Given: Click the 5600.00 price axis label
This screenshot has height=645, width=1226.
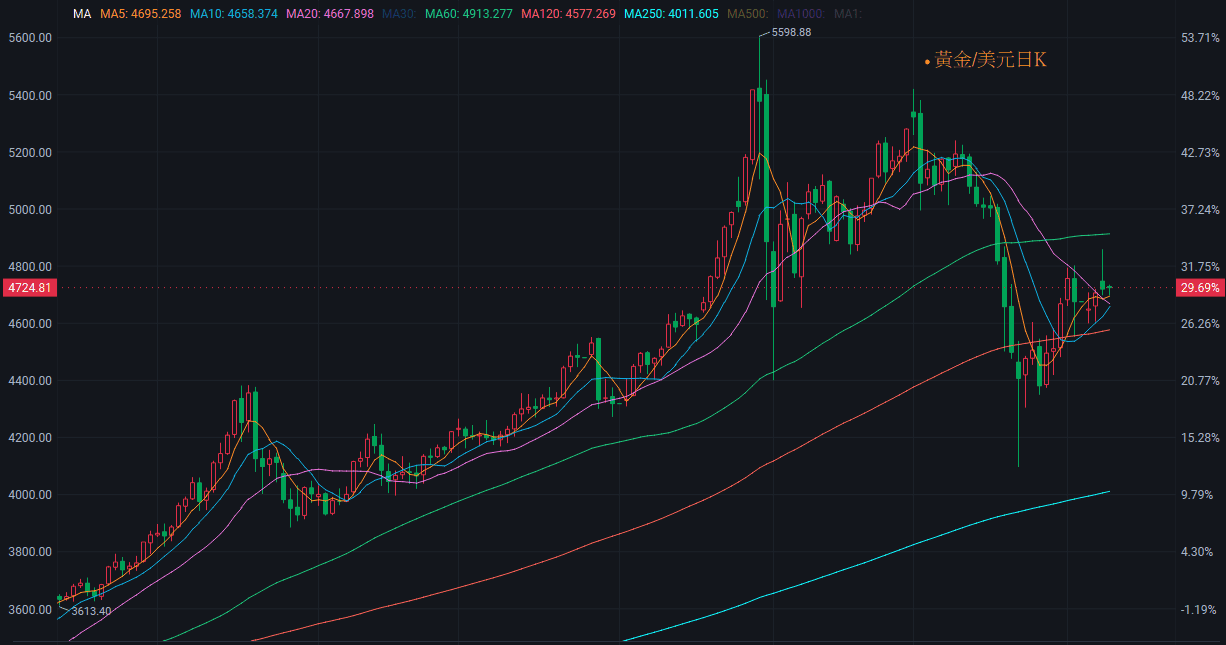Looking at the screenshot, I should pos(30,38).
